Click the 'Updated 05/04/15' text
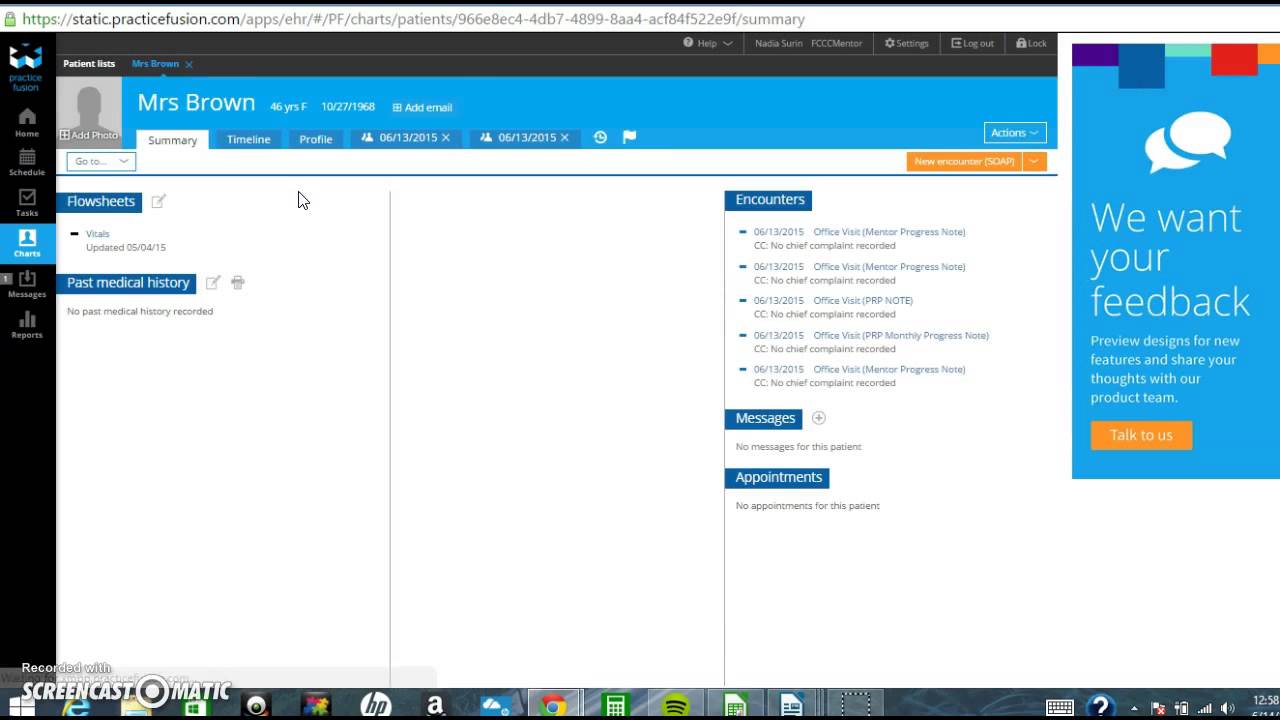This screenshot has width=1280, height=720. tap(126, 247)
